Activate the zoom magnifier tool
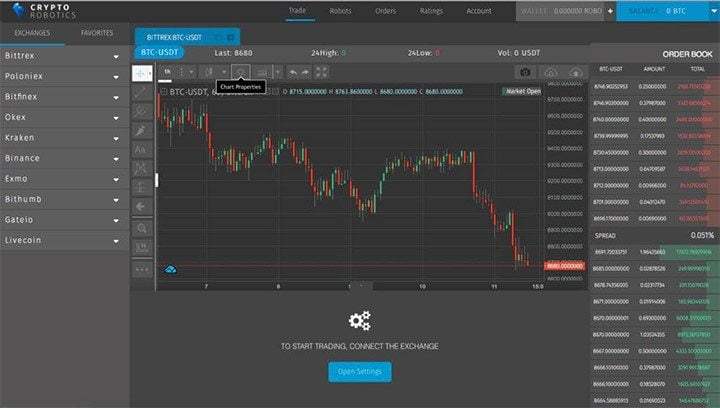This screenshot has height=408, width=720. tap(141, 228)
